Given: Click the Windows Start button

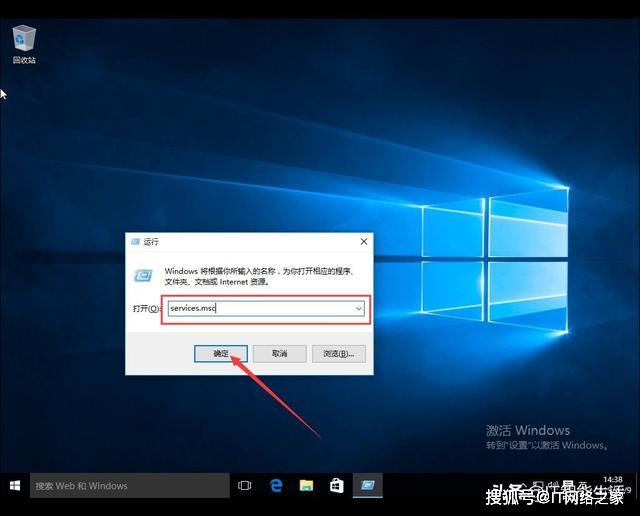Looking at the screenshot, I should coord(15,485).
